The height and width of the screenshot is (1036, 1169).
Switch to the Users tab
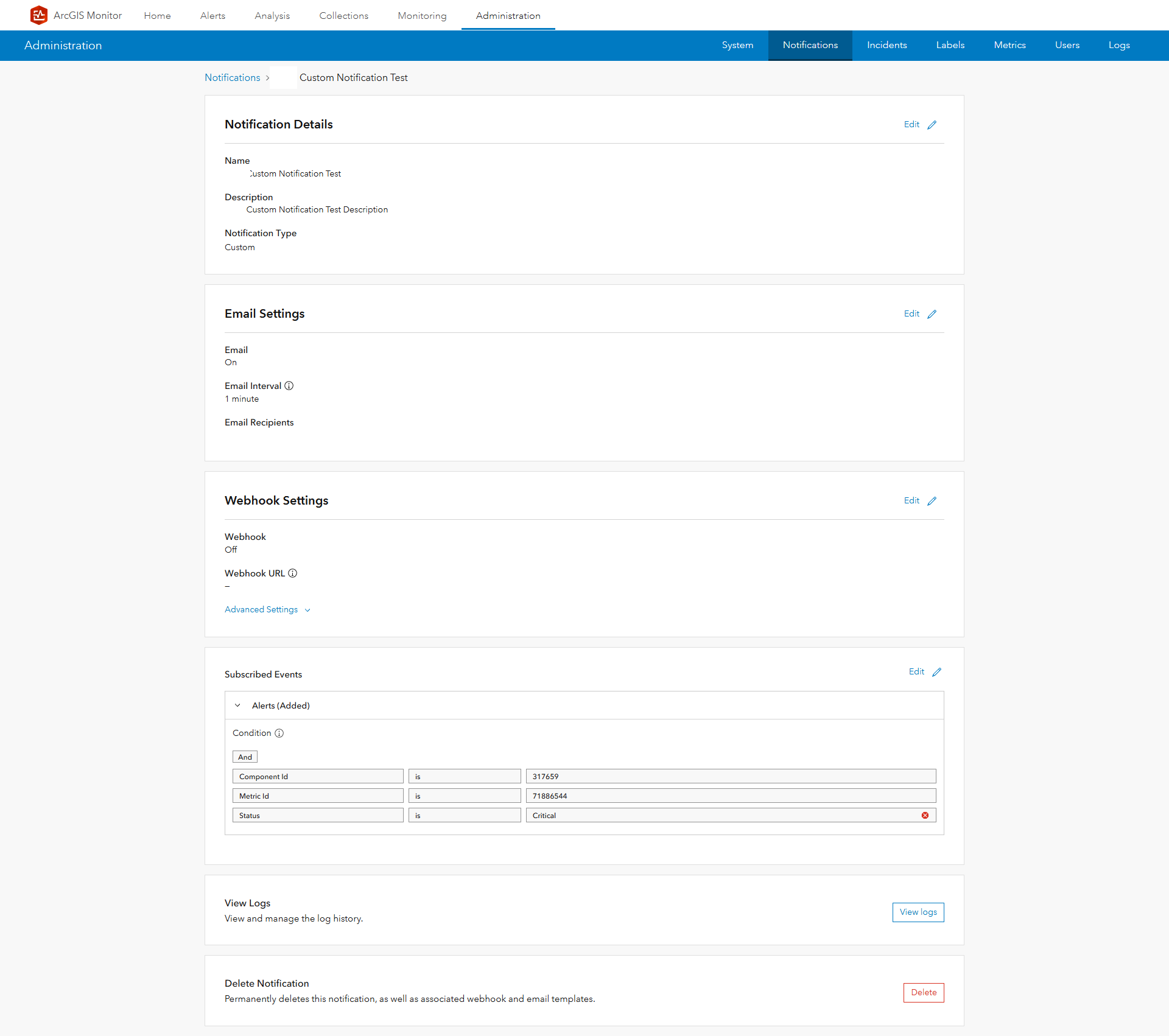1067,45
